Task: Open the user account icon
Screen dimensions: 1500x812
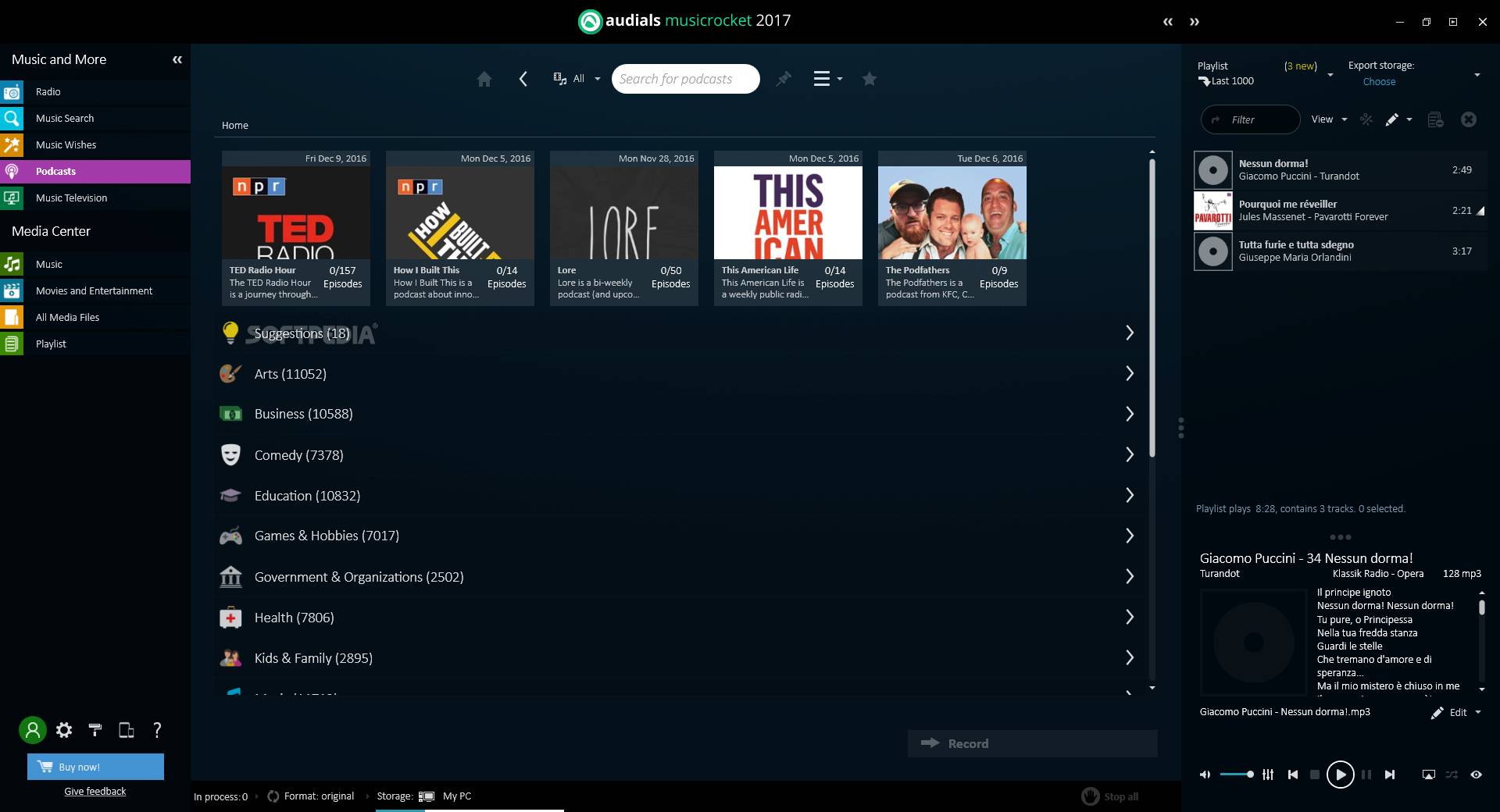Action: coord(33,730)
